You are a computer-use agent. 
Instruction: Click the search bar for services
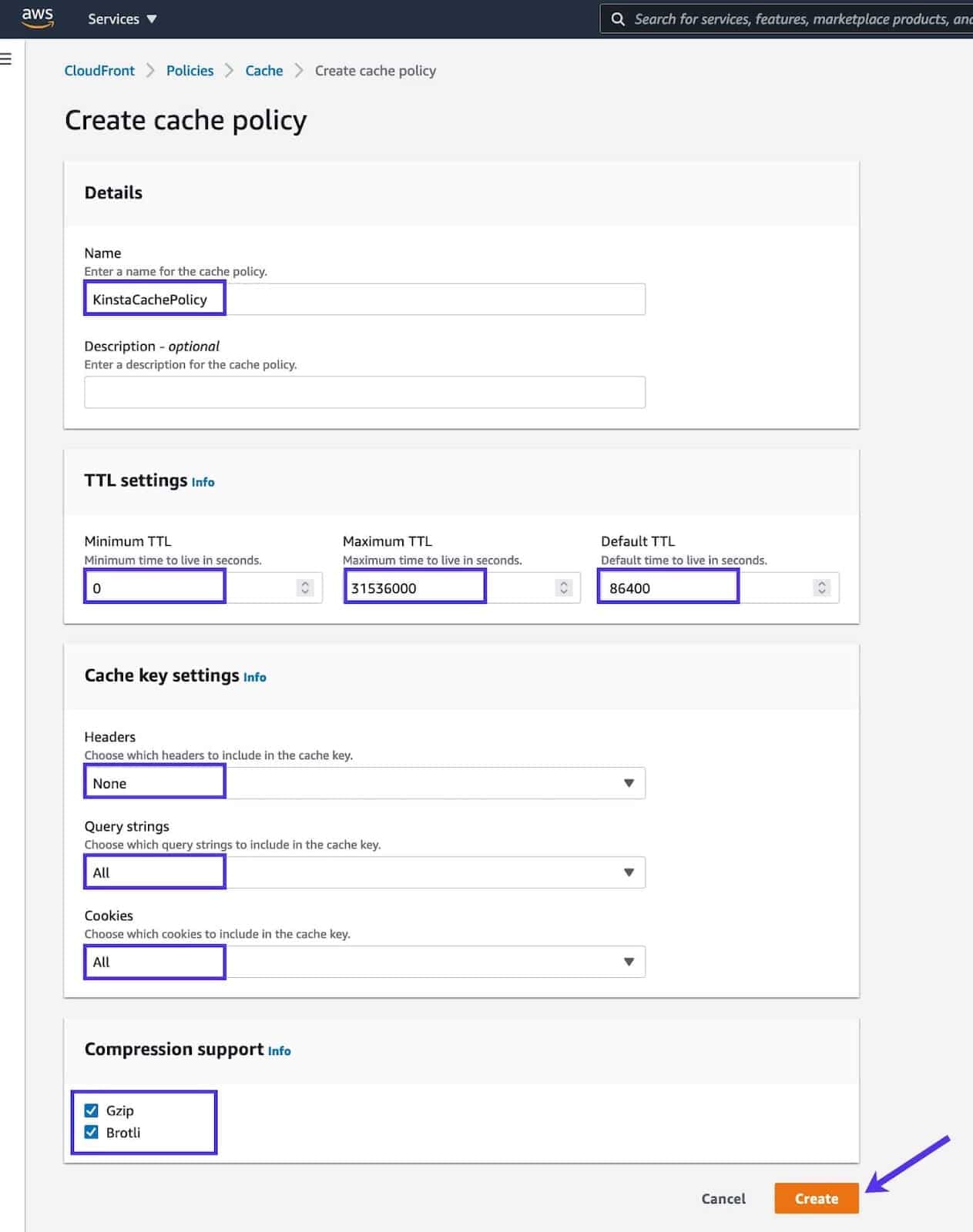point(787,19)
